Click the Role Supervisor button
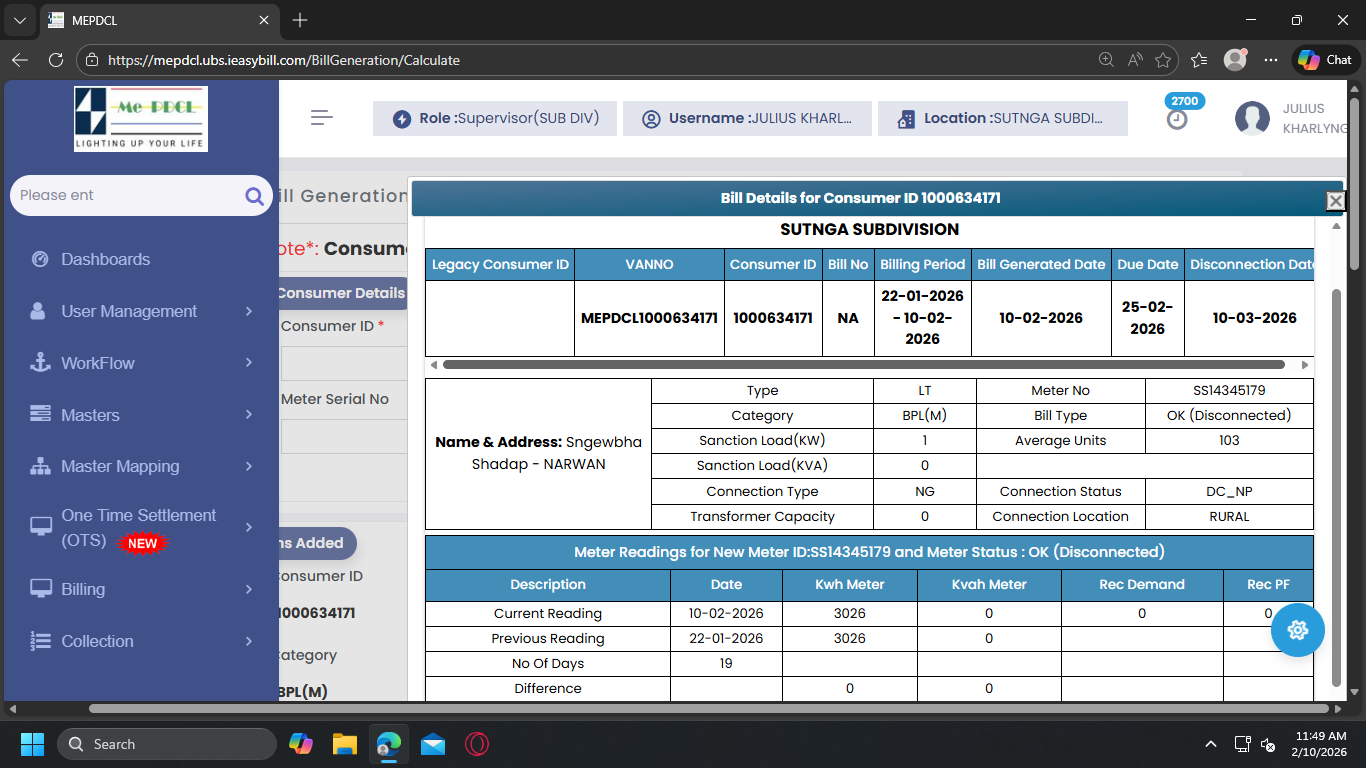The width and height of the screenshot is (1366, 768). point(495,118)
